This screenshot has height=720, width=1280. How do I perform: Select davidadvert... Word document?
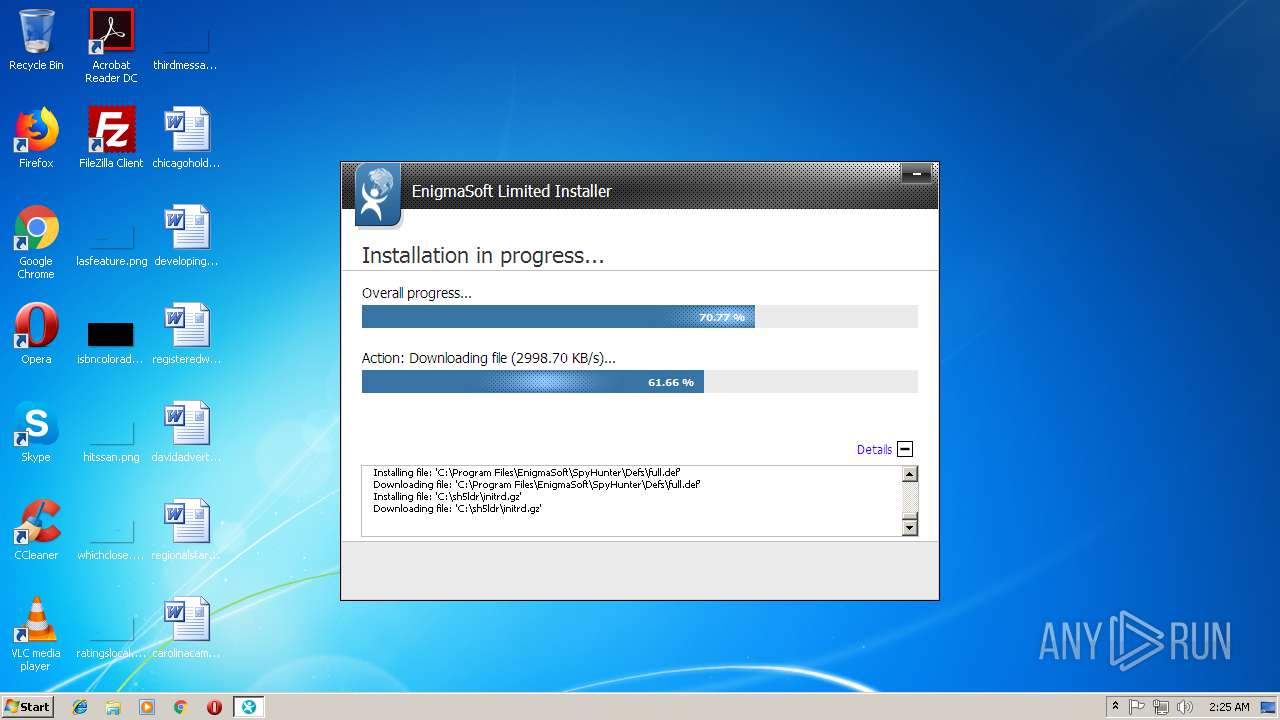click(x=186, y=432)
